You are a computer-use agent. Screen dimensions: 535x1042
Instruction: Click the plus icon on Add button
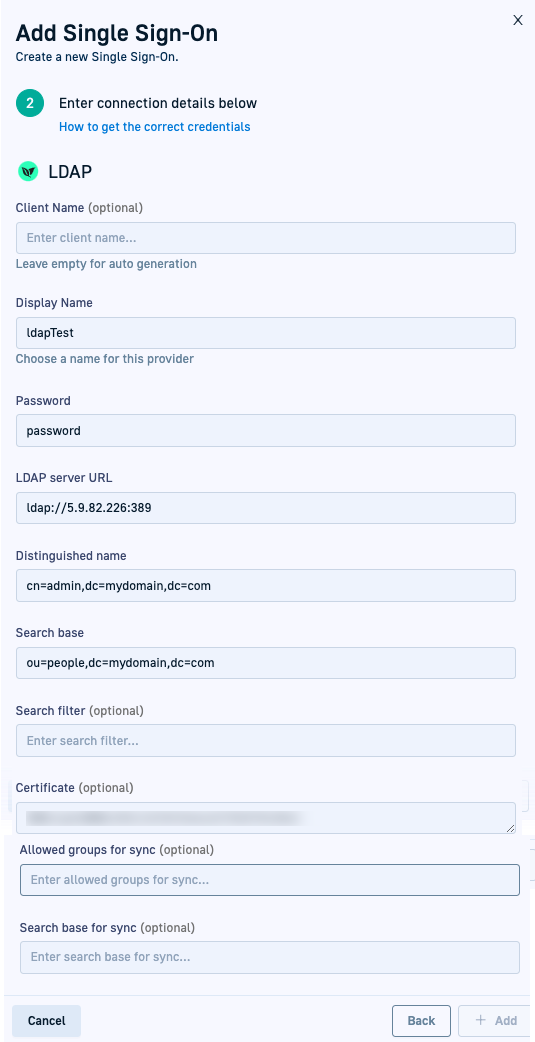tap(481, 1020)
